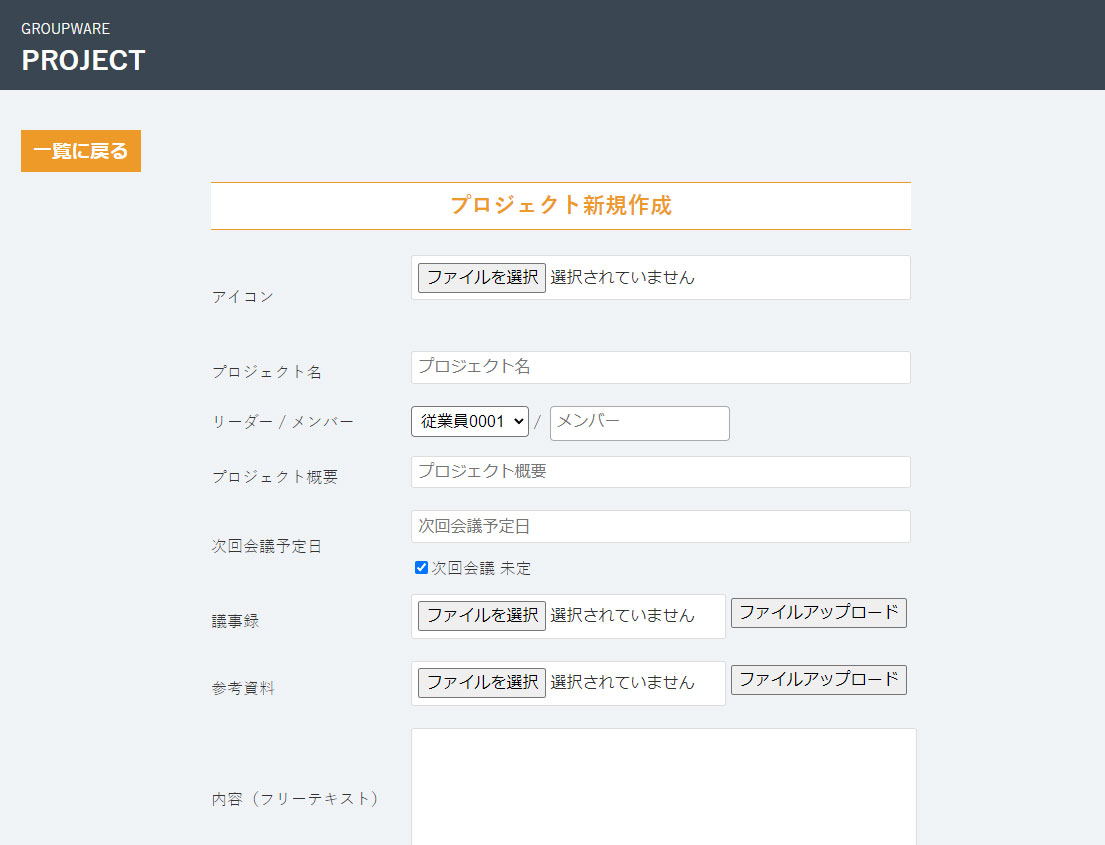1105x845 pixels.
Task: Click 選択されていません text in アイコン row
Action: [622, 277]
